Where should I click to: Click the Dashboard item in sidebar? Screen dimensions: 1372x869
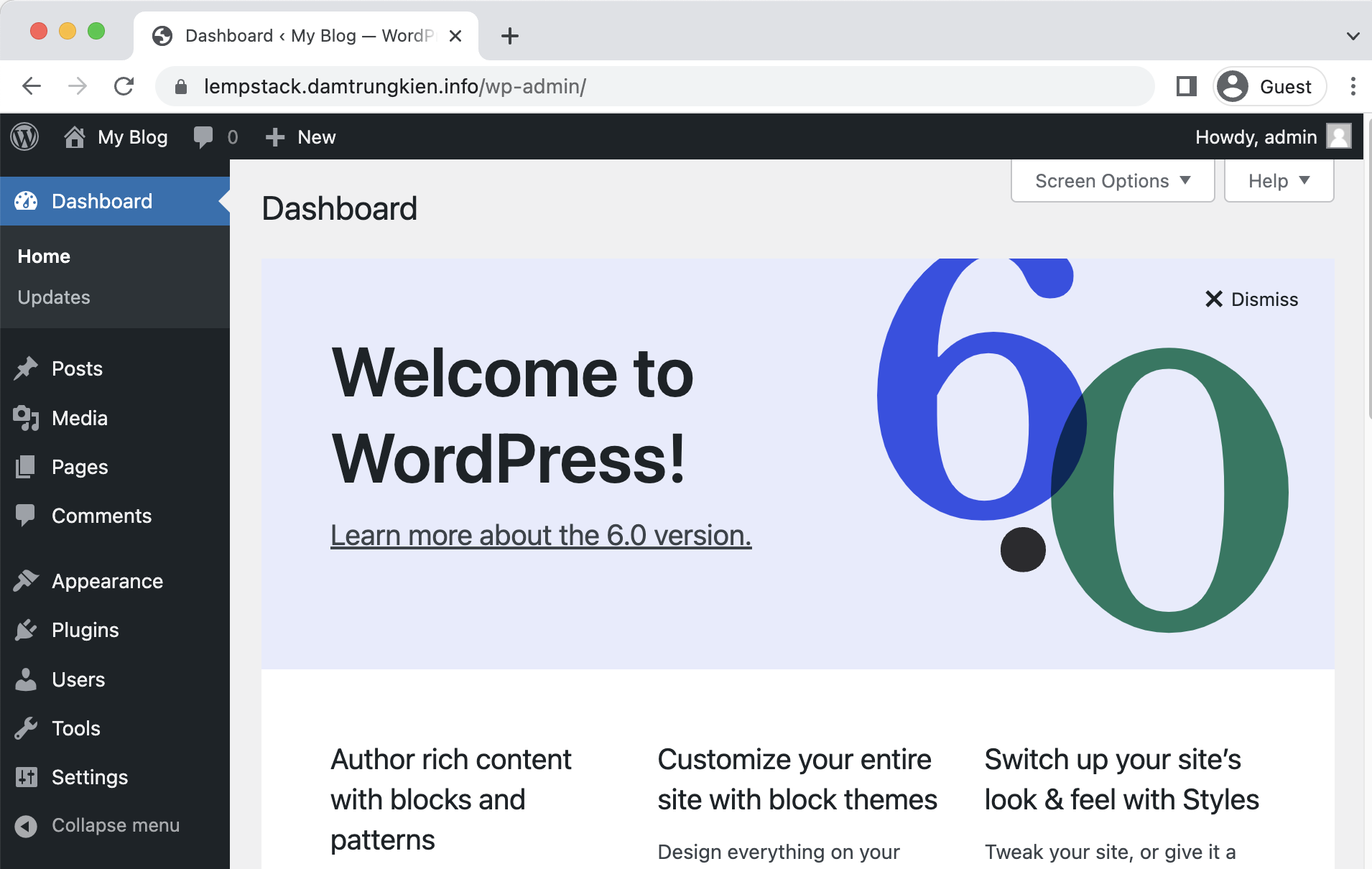pos(115,201)
